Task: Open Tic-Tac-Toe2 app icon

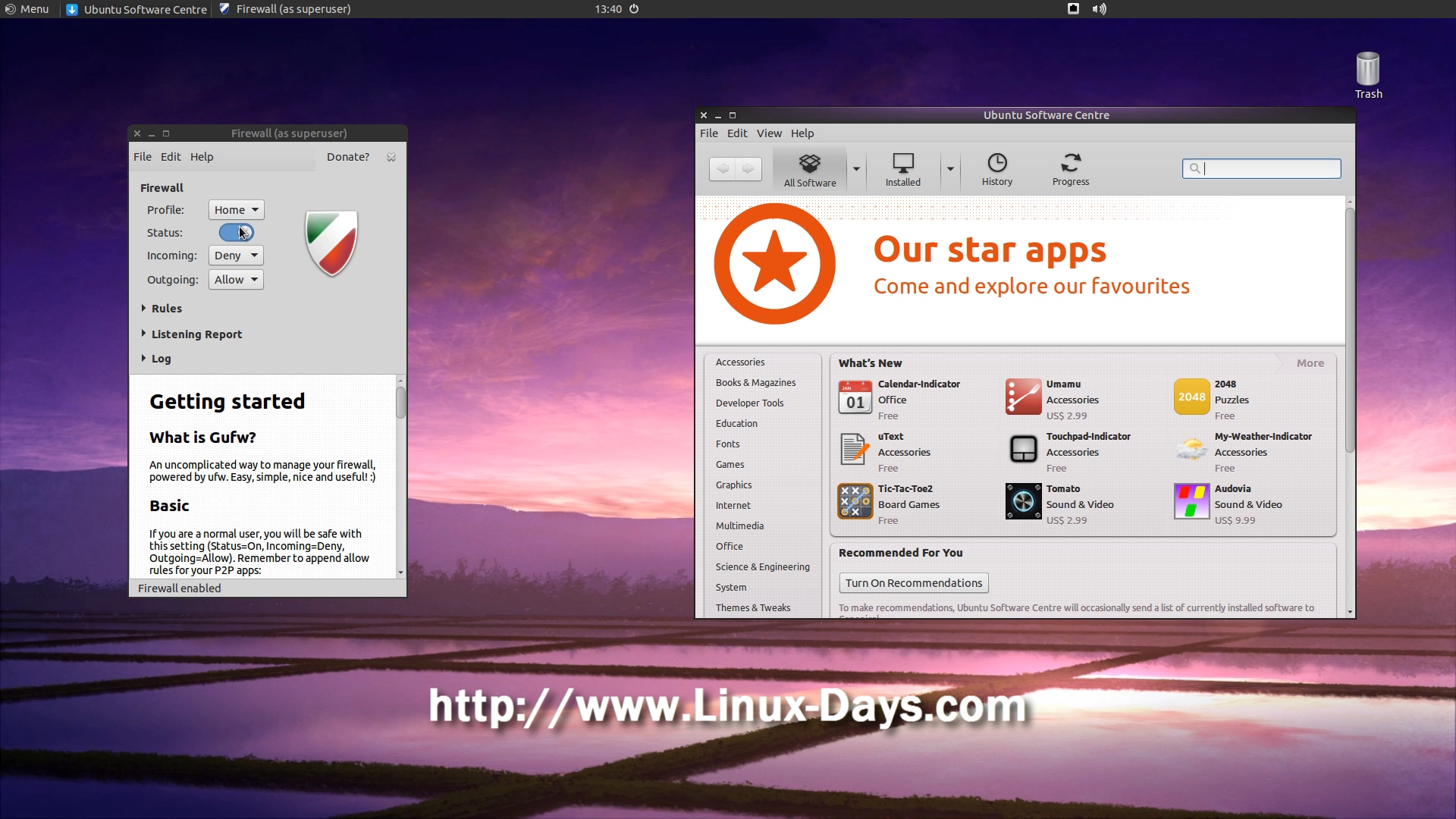Action: (855, 502)
